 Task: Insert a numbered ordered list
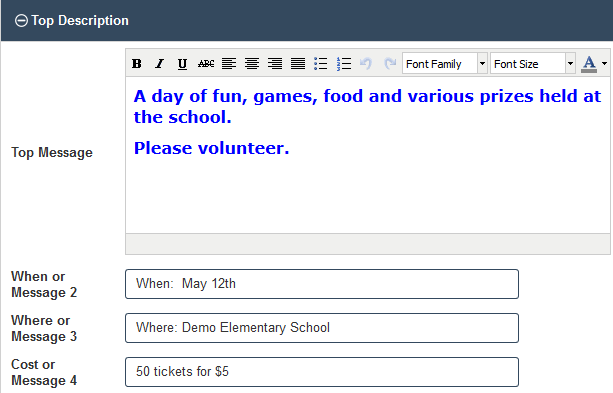tap(344, 63)
